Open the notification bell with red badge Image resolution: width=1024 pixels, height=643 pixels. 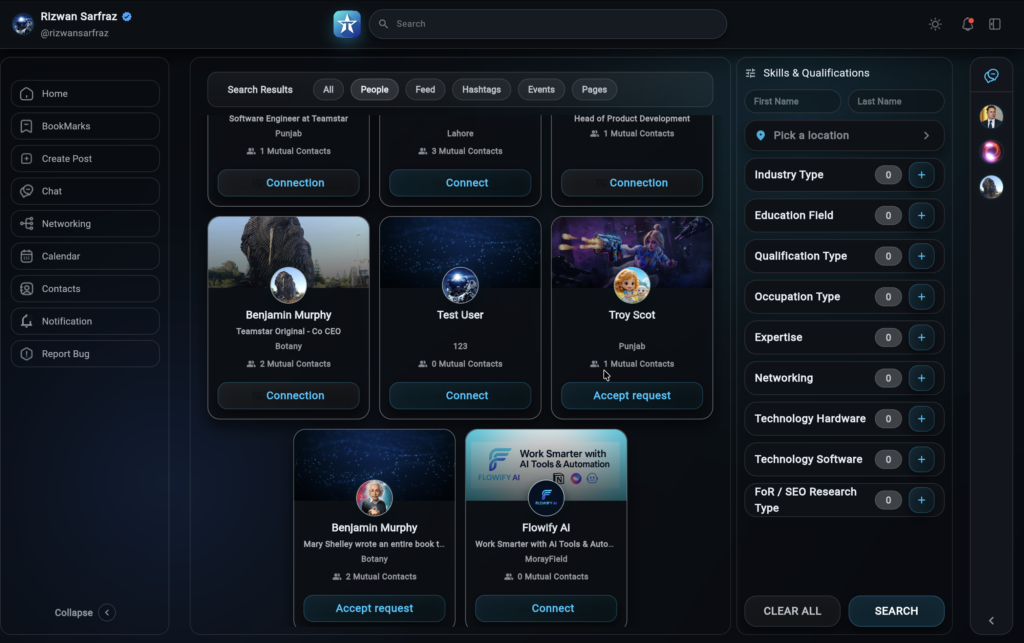967,23
